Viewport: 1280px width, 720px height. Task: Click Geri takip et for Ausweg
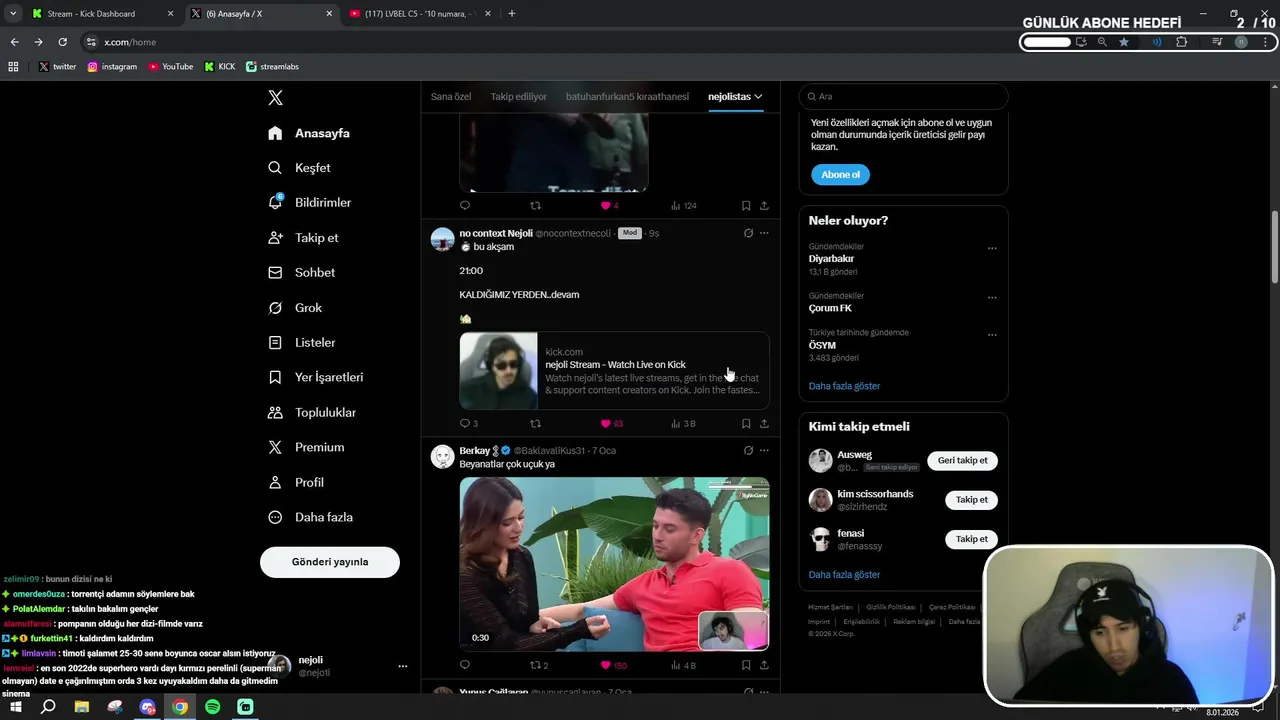pyautogui.click(x=962, y=461)
